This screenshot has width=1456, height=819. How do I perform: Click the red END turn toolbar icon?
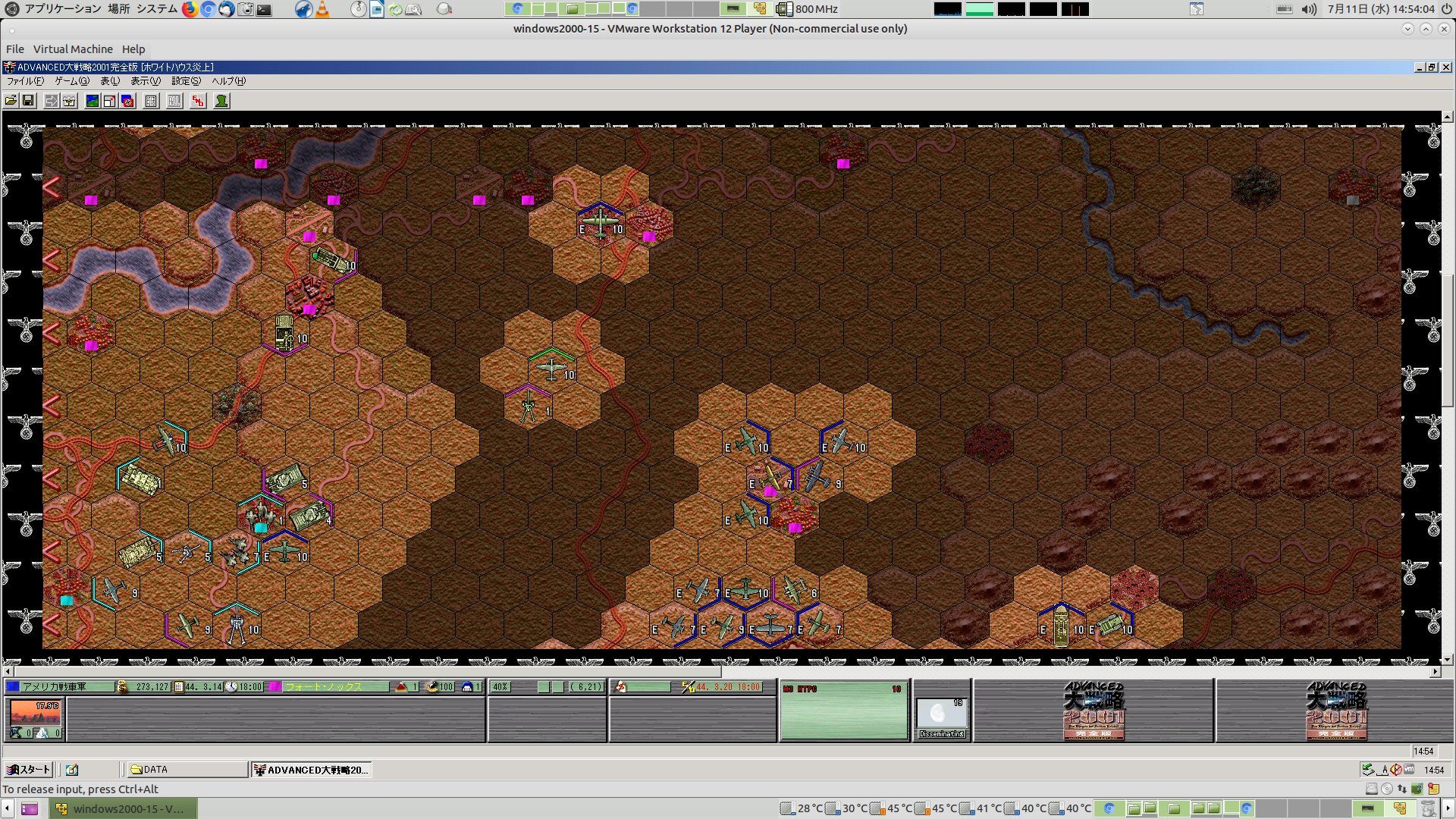pyautogui.click(x=198, y=101)
